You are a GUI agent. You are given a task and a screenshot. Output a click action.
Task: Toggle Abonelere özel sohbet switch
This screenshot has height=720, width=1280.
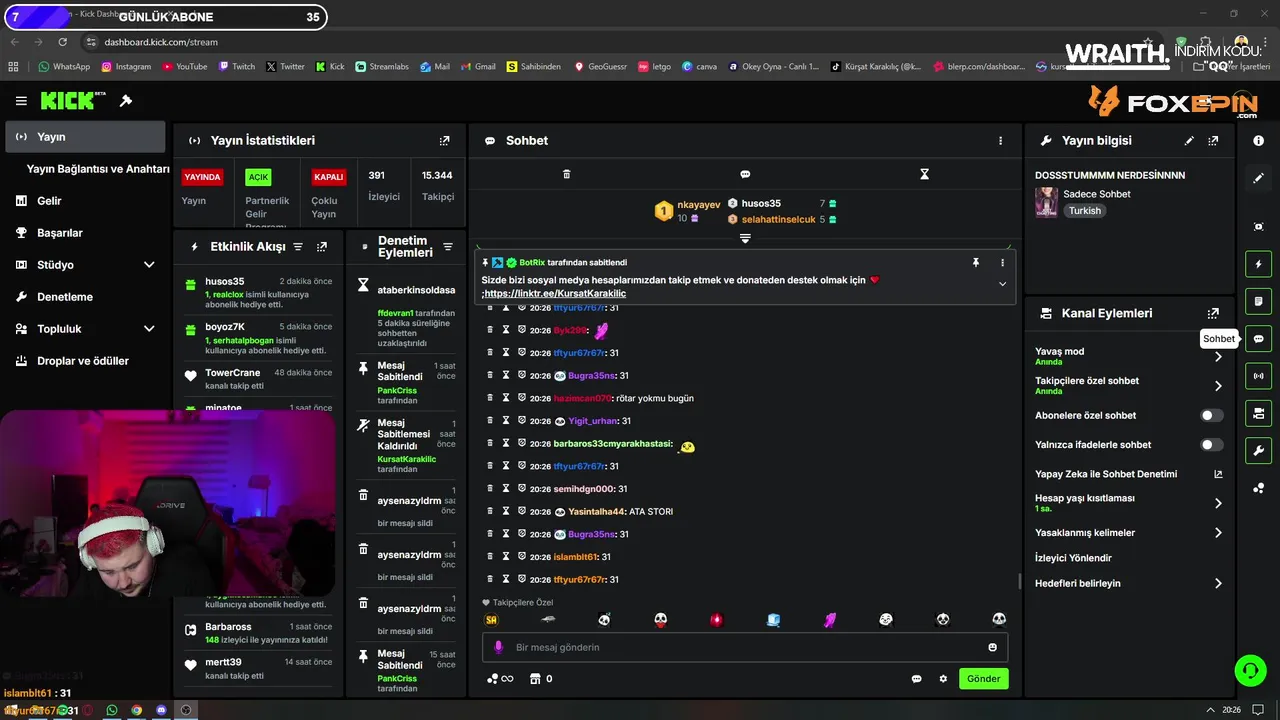pos(1211,415)
